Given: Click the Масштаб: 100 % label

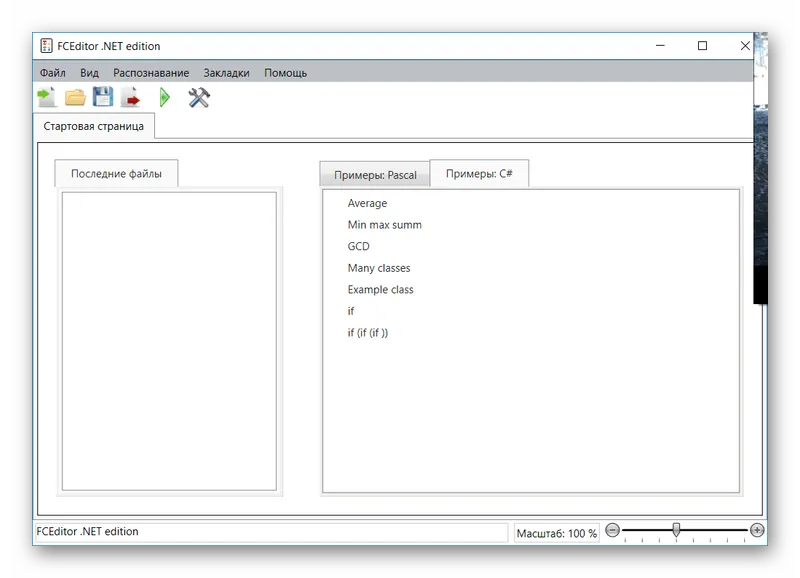Looking at the screenshot, I should coord(557,533).
